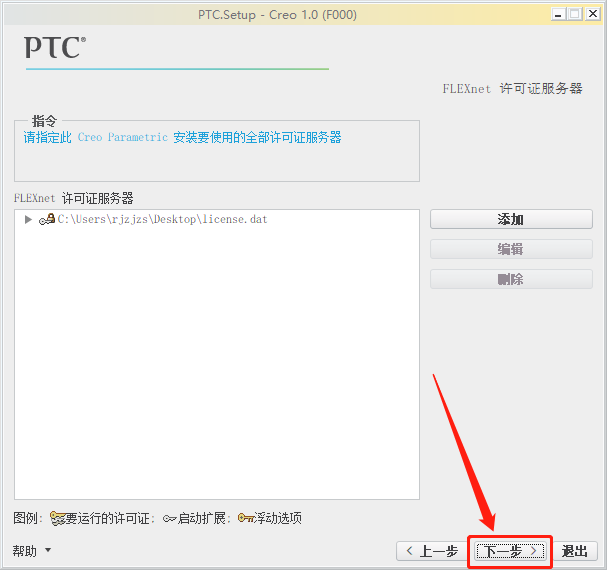Viewport: 607px width, 570px height.
Task: Click the left chevron on 上一步
Action: [410, 551]
